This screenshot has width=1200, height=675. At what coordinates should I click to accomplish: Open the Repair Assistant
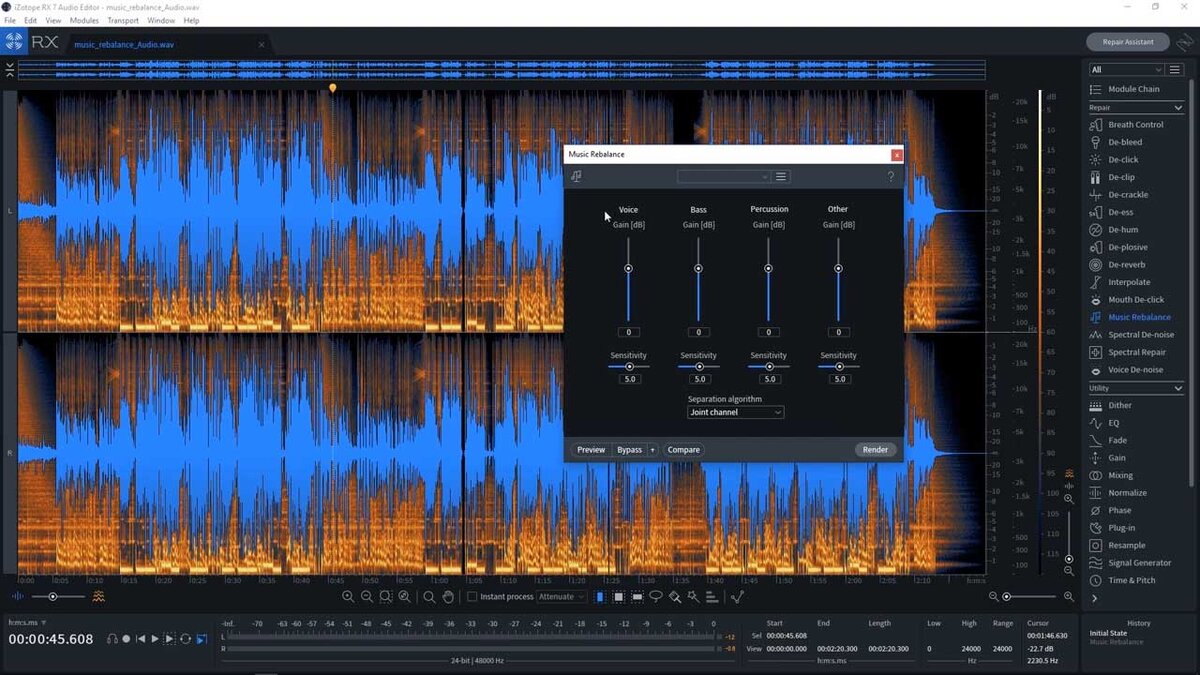click(1128, 42)
